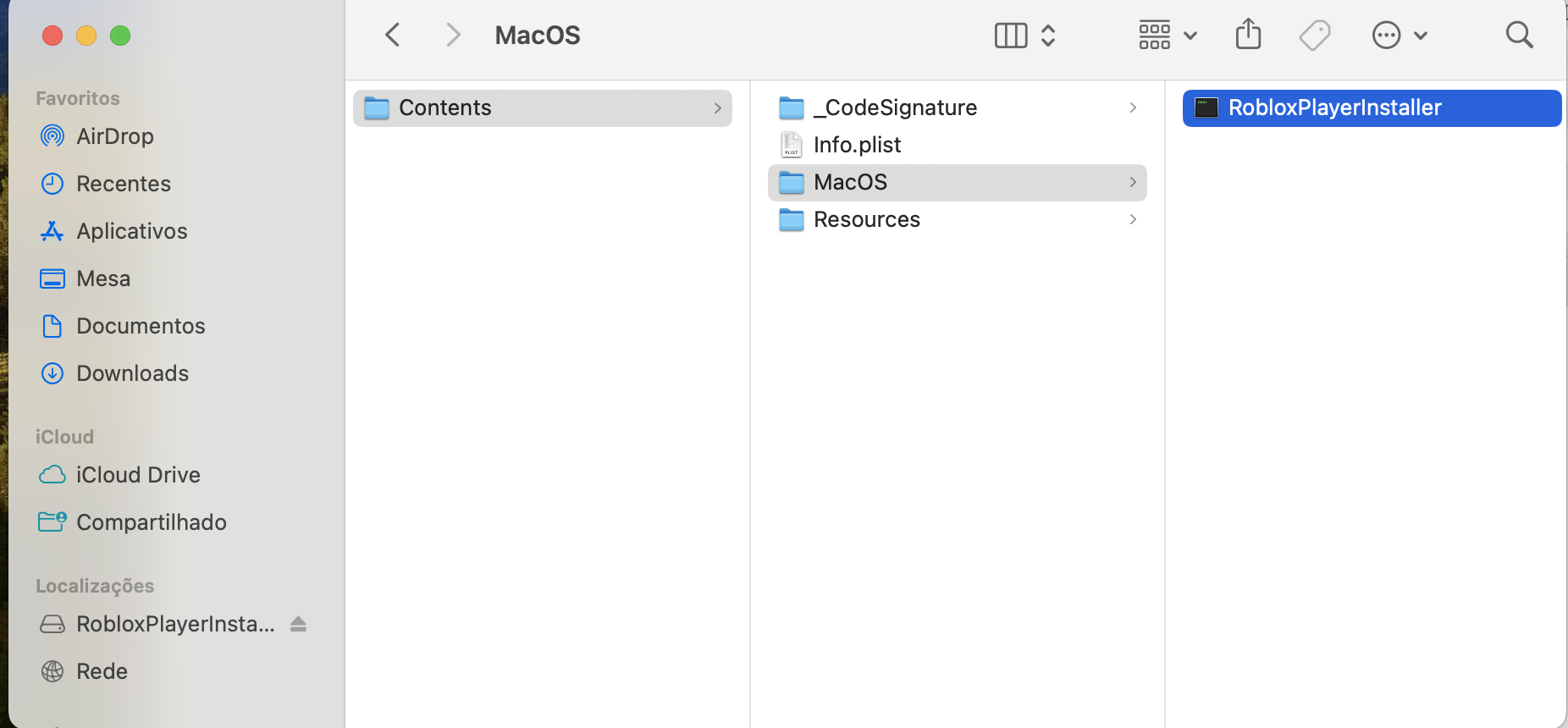Open iCloud Drive in the sidebar
Viewport: 1568px width, 728px height.
click(x=138, y=475)
